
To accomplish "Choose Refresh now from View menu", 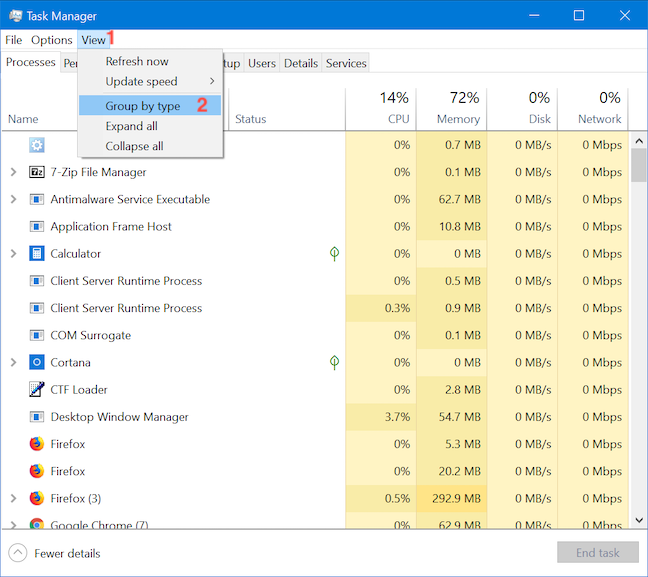I will pos(137,62).
